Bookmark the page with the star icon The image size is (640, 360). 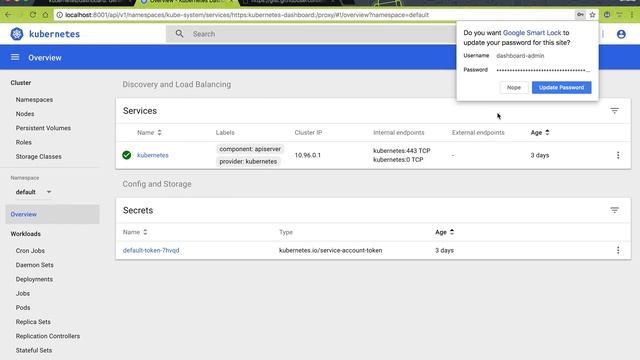tap(592, 15)
